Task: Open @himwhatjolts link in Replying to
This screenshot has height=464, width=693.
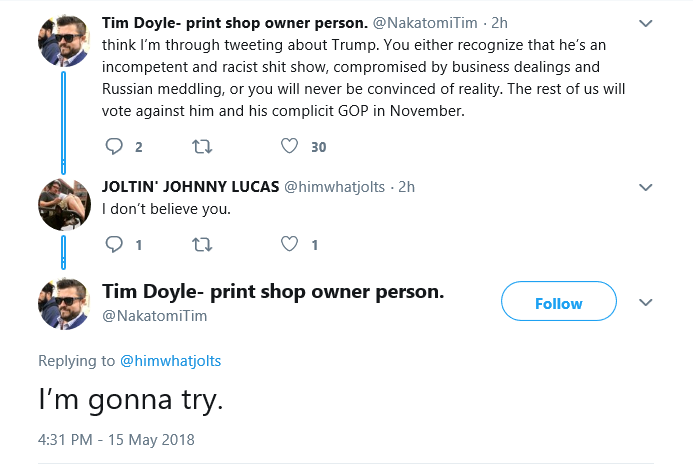Action: point(171,361)
